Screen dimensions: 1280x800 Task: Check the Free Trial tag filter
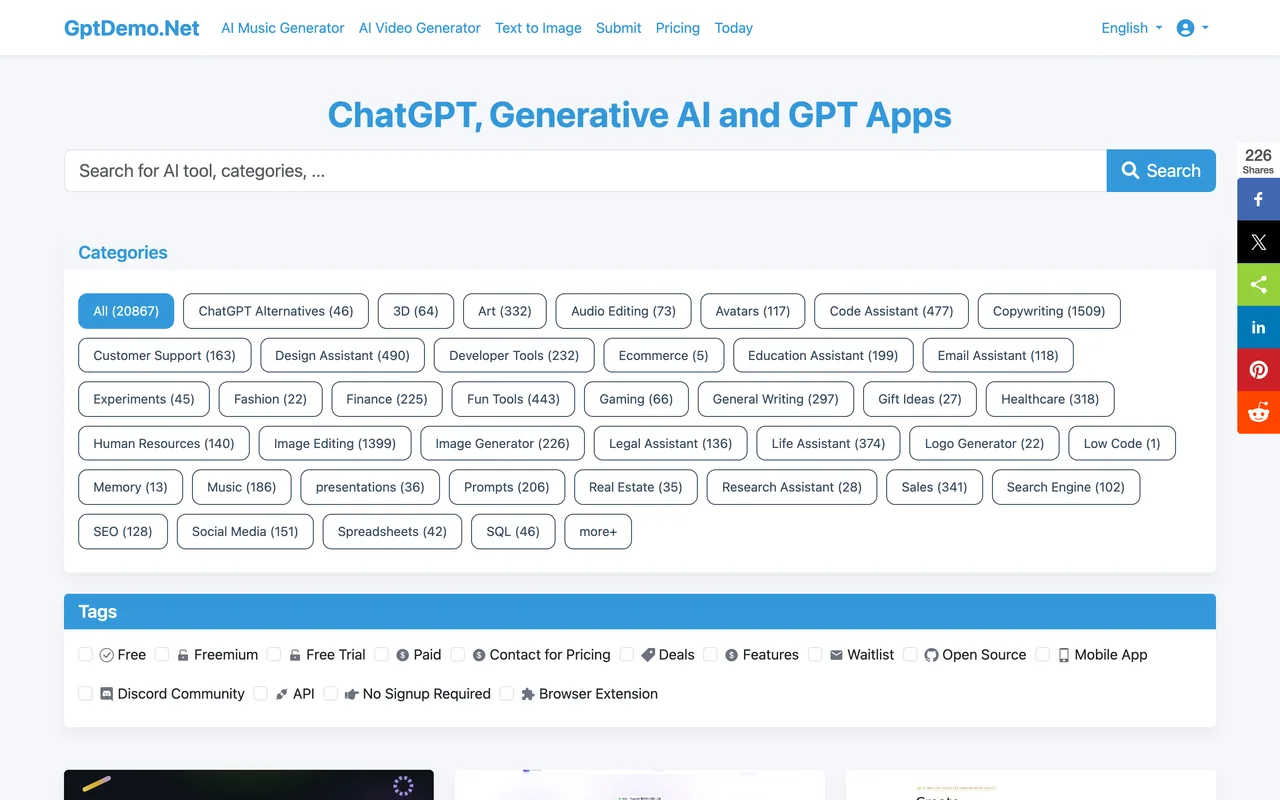tap(274, 654)
